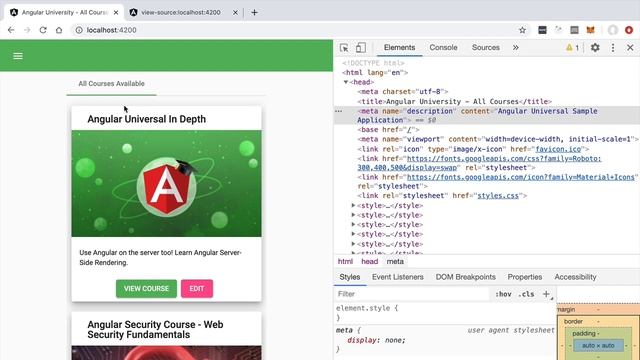This screenshot has height=360, width=640.
Task: Expand the third style element
Action: (x=353, y=225)
